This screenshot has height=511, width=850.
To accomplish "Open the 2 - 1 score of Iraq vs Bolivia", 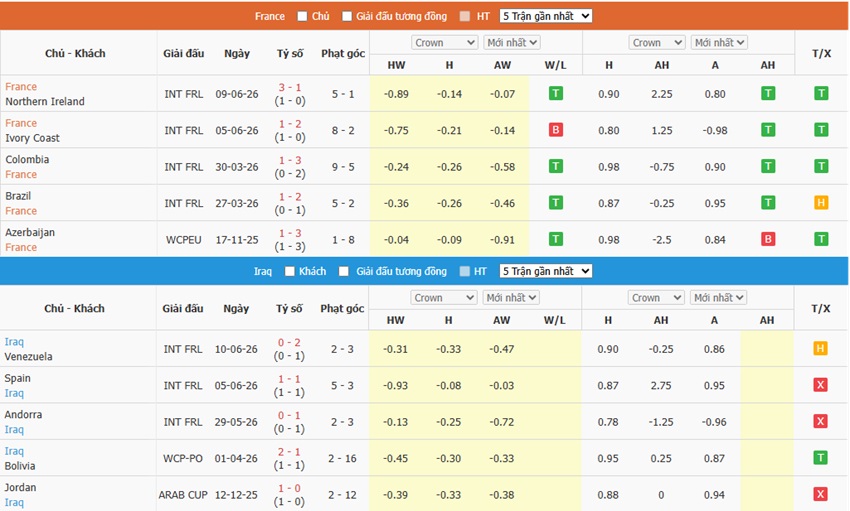I will (289, 452).
